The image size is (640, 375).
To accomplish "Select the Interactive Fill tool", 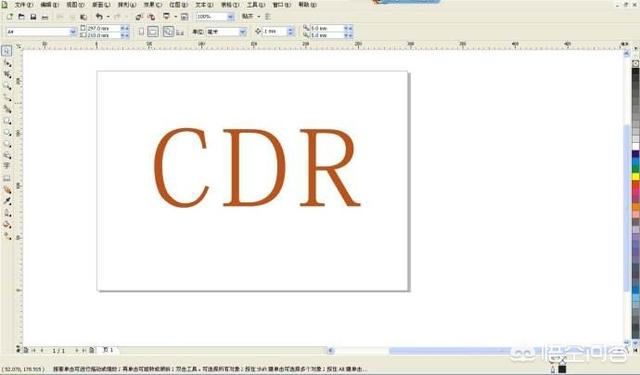I will pos(7,236).
